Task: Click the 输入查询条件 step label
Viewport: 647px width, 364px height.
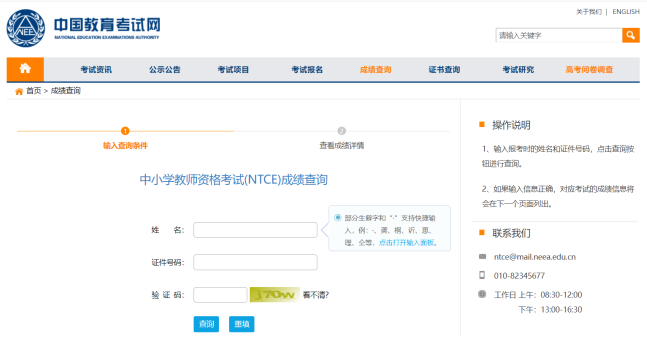Action: tap(125, 145)
